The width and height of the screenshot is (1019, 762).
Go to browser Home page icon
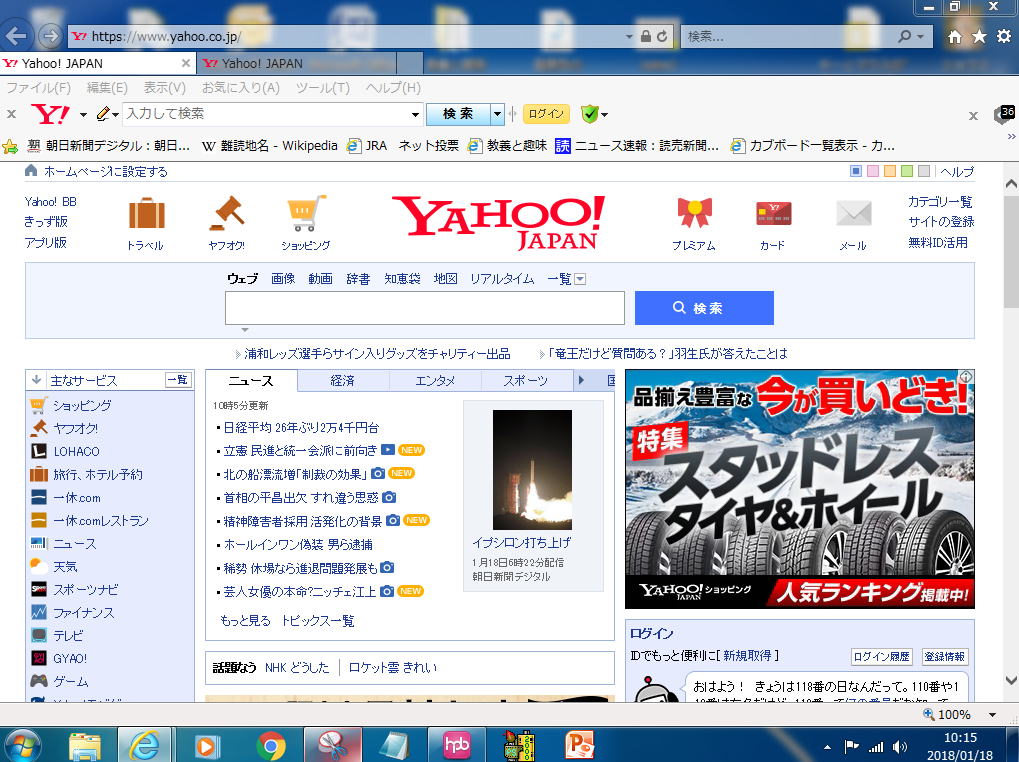point(955,36)
